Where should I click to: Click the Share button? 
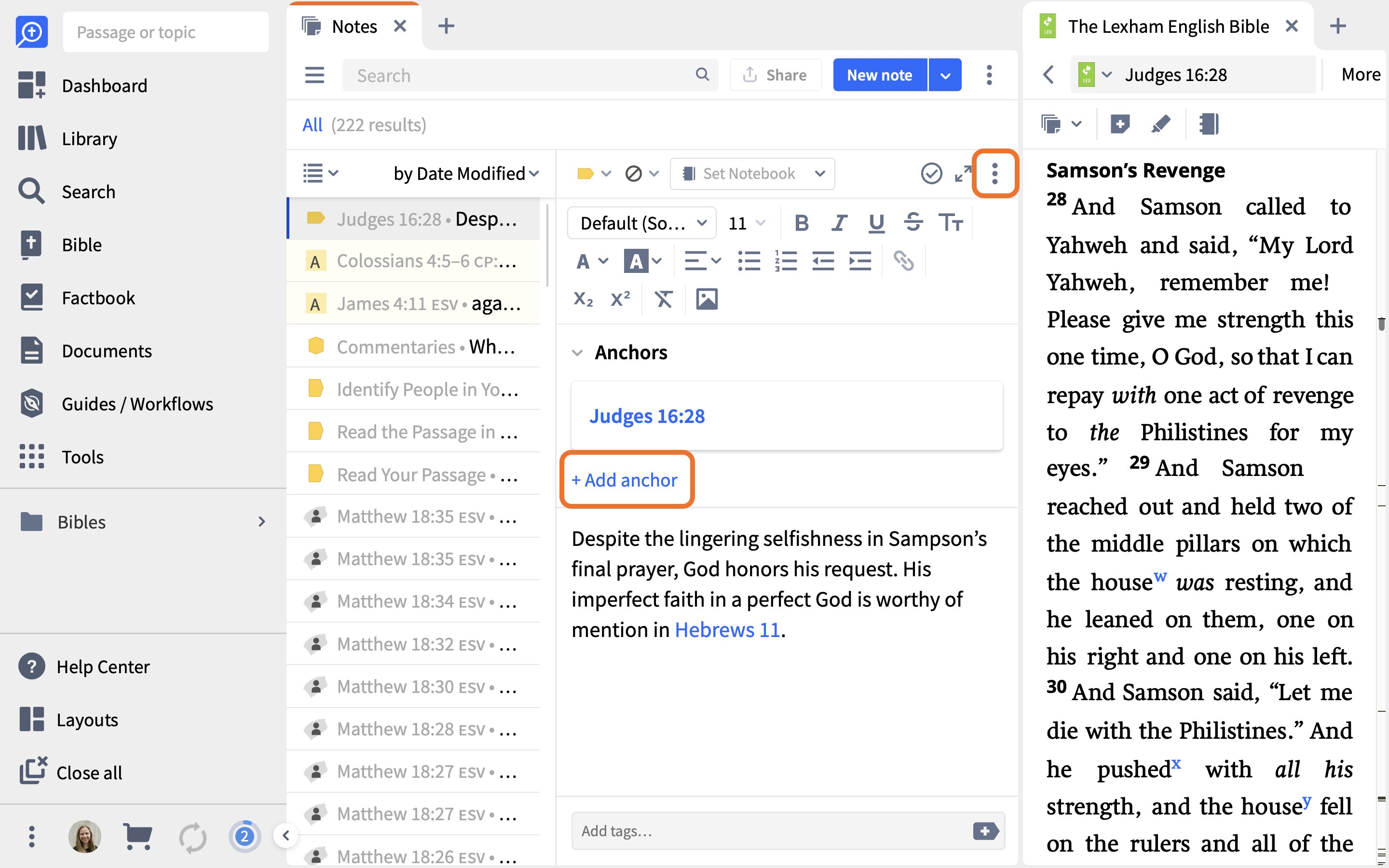[776, 75]
